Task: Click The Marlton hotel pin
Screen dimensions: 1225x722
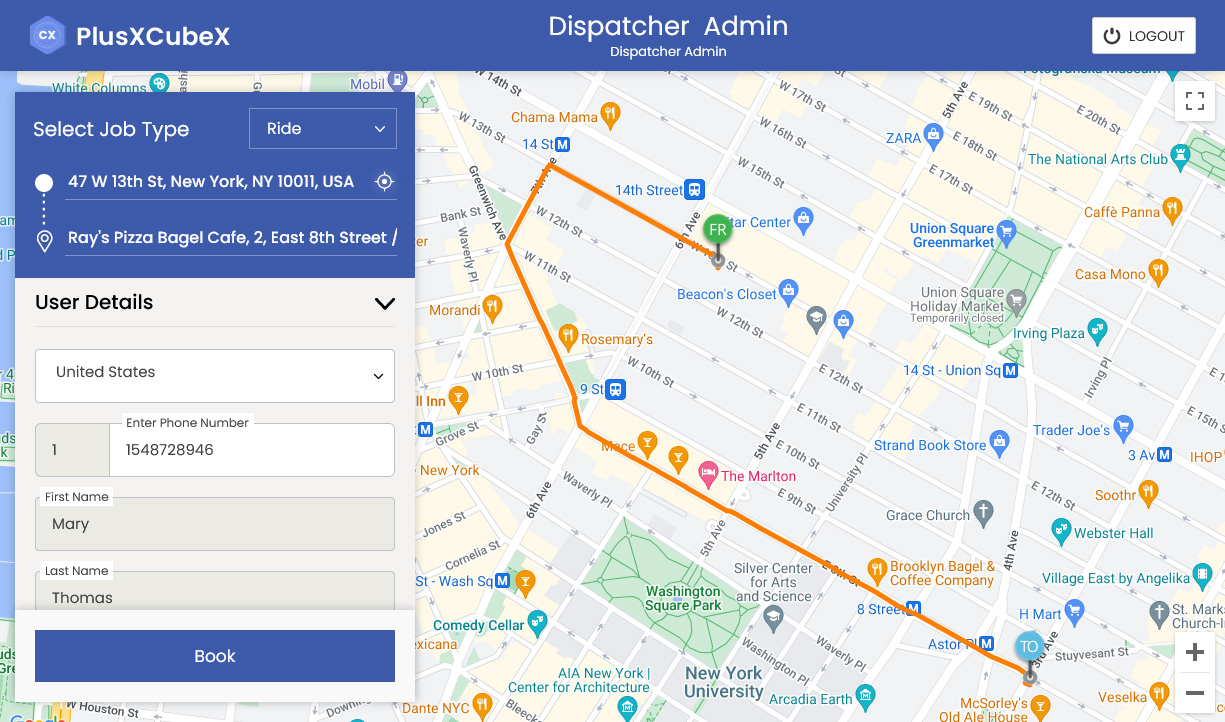Action: coord(708,473)
